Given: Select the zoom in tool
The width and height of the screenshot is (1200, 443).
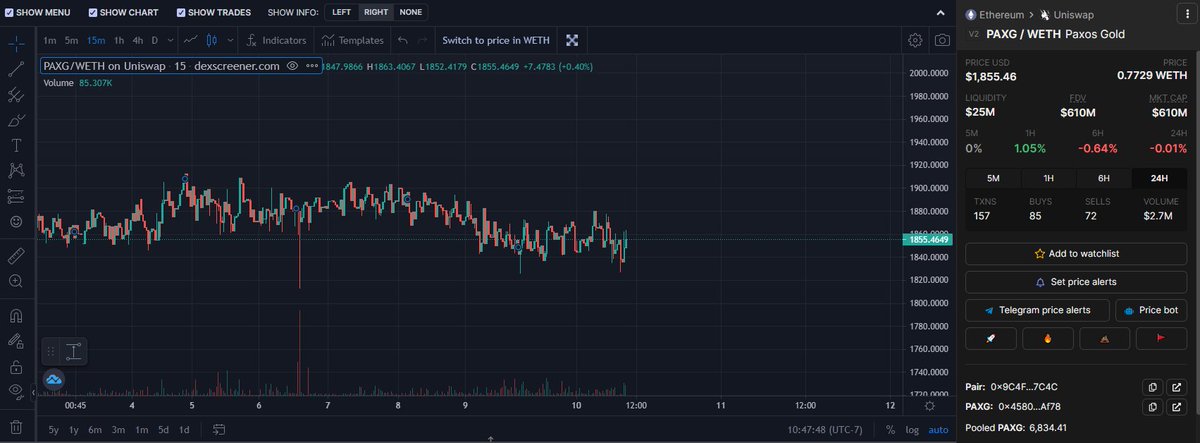Looking at the screenshot, I should (x=16, y=282).
